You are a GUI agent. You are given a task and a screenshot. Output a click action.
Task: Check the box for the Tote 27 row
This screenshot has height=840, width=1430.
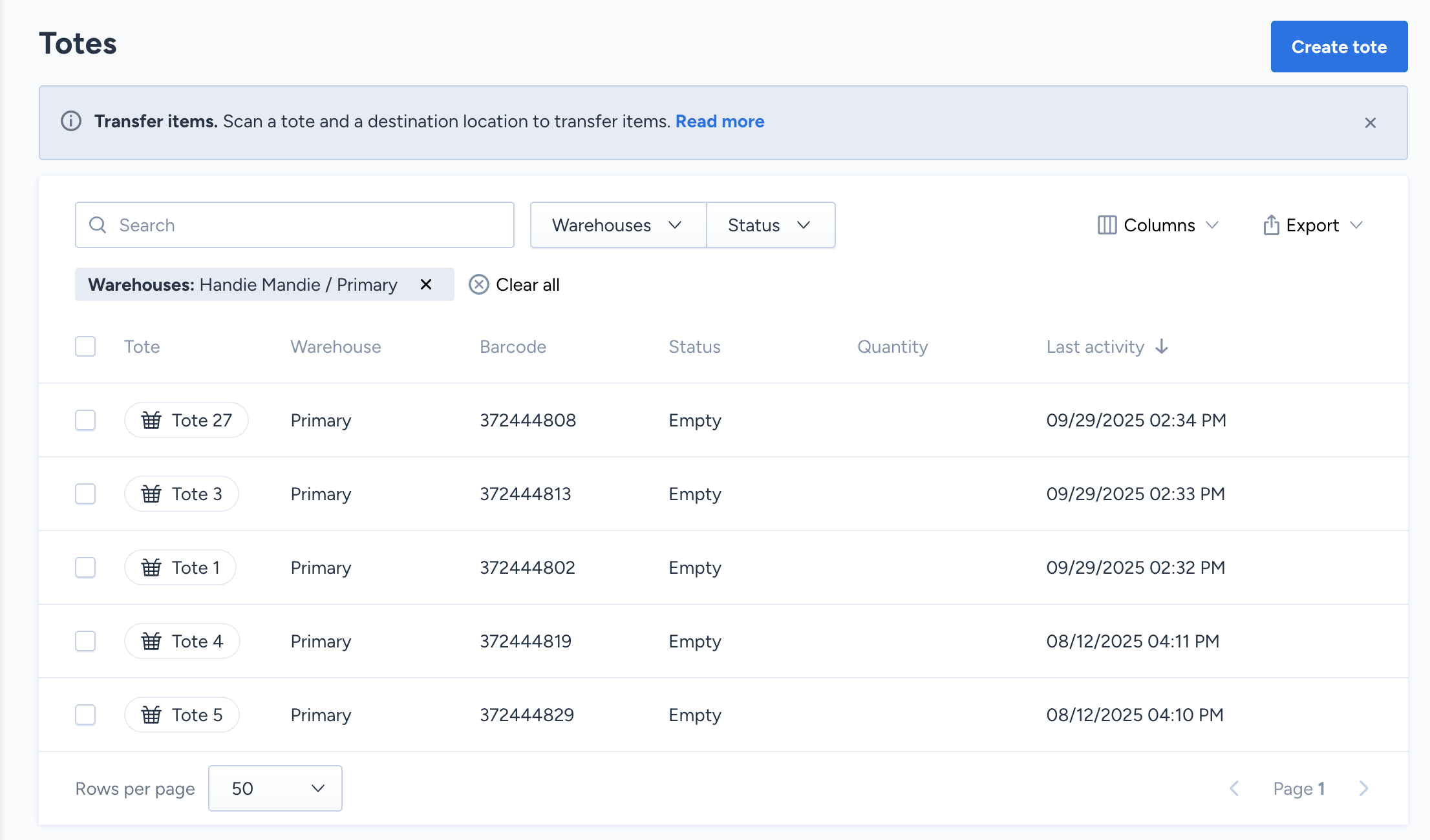click(x=85, y=420)
